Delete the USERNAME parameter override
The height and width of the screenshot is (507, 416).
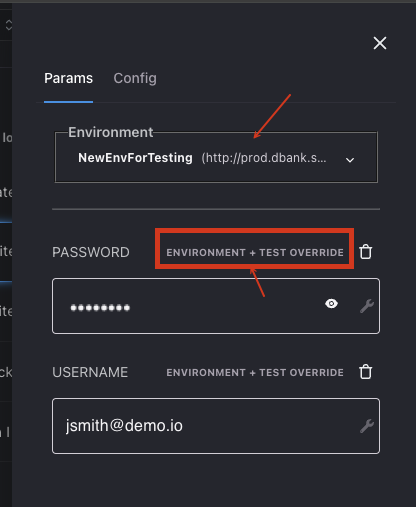(366, 372)
